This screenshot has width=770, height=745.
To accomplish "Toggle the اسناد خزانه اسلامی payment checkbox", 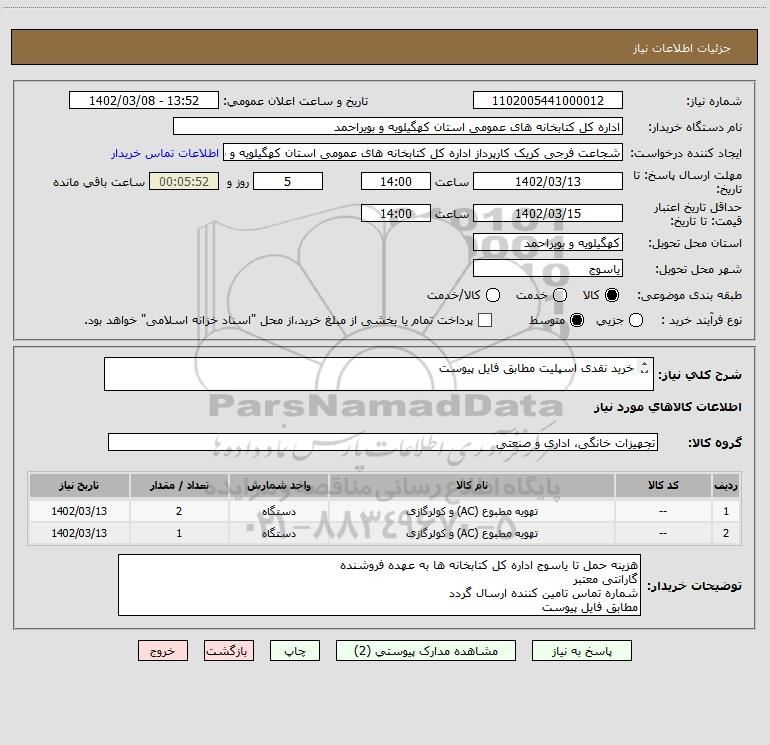I will [485, 320].
